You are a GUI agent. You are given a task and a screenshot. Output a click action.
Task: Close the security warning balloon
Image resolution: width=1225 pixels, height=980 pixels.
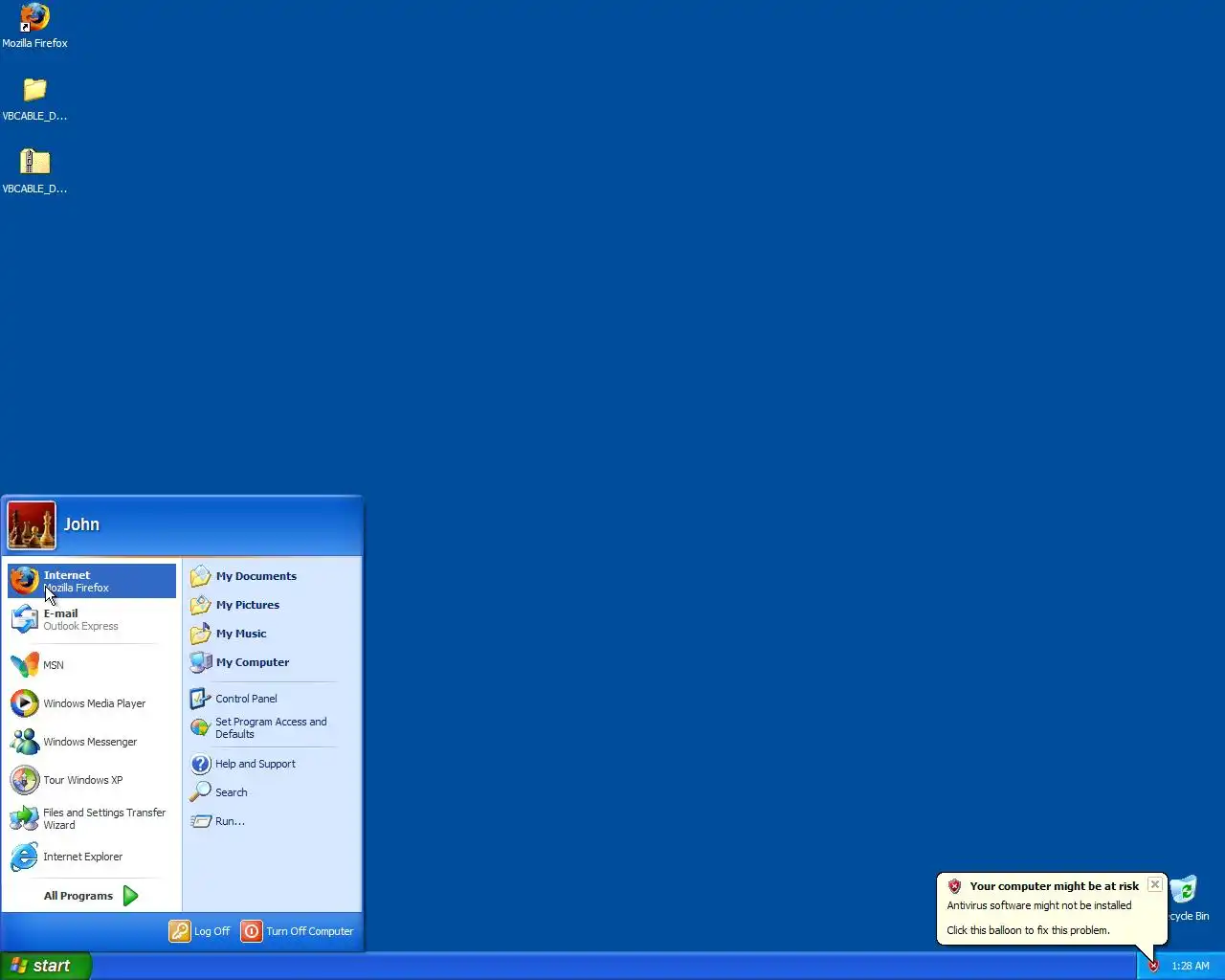coord(1155,885)
